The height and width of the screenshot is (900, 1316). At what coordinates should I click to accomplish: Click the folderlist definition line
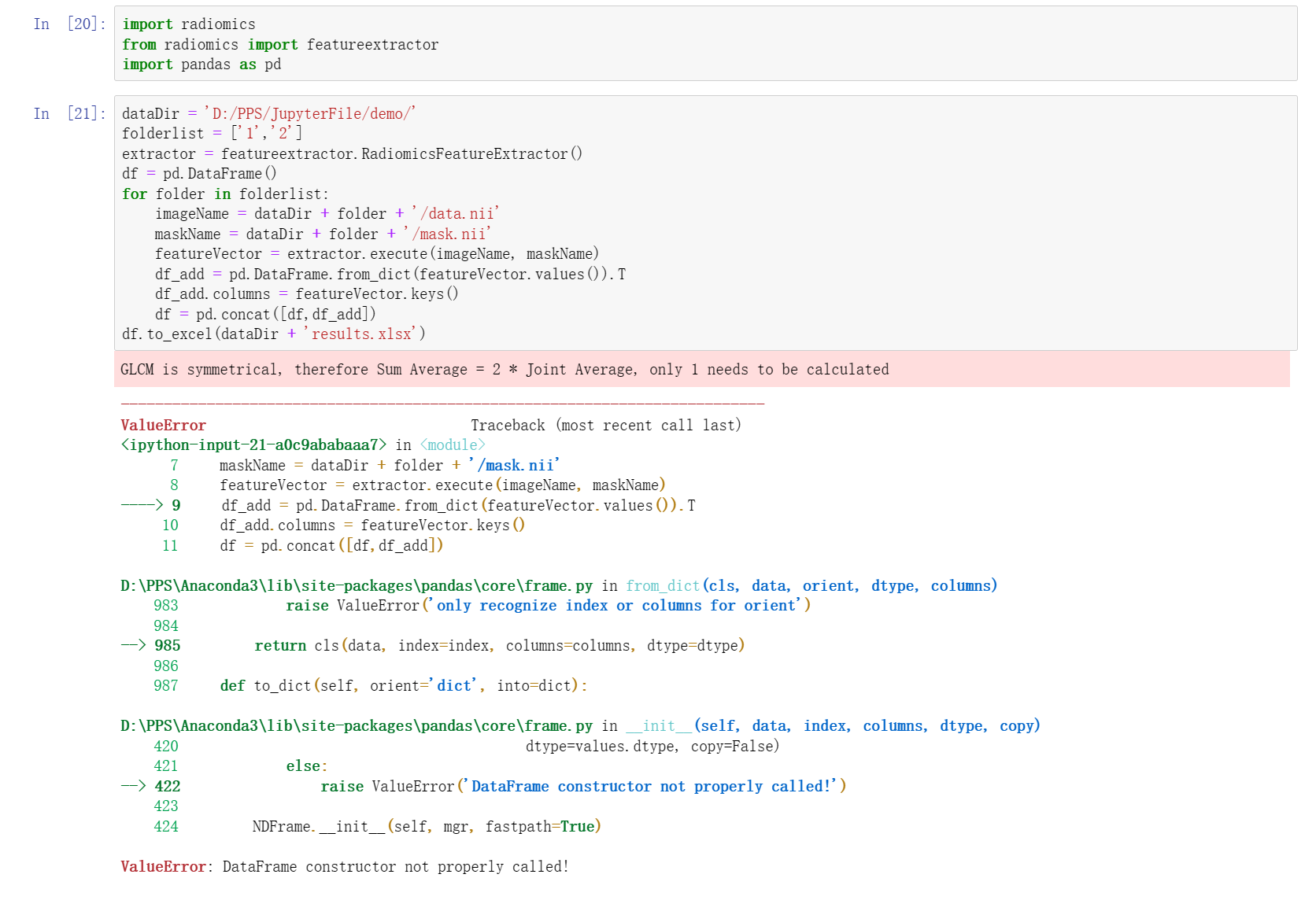click(x=212, y=134)
